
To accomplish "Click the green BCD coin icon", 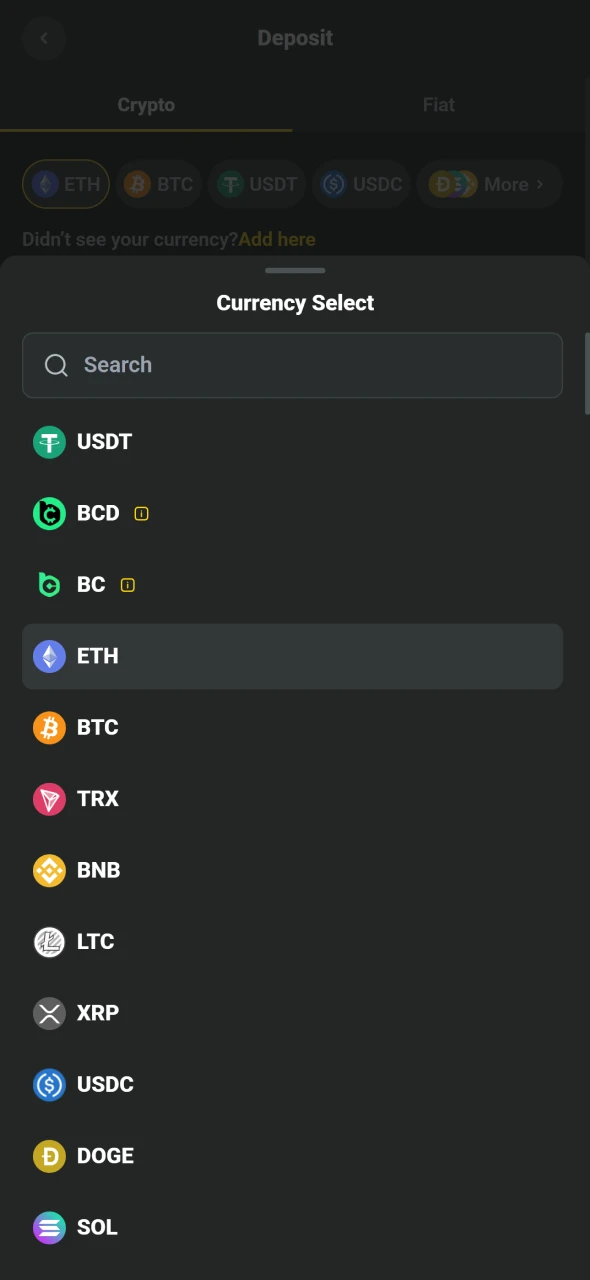I will coord(49,513).
